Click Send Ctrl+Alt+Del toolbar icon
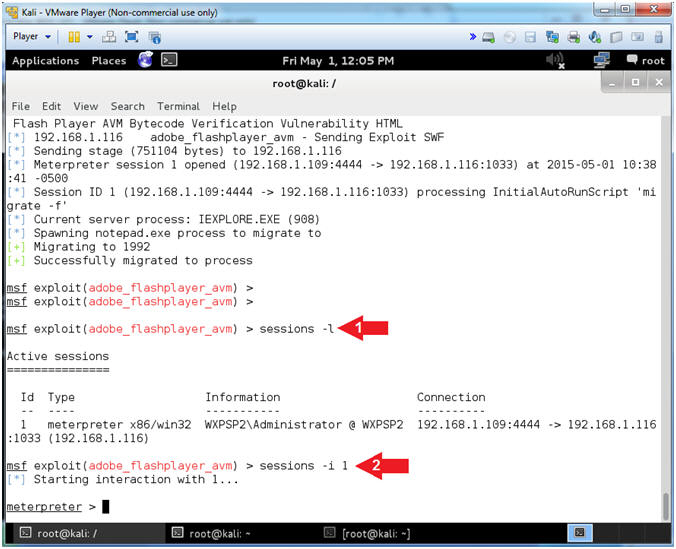The height and width of the screenshot is (549, 676). tap(109, 37)
